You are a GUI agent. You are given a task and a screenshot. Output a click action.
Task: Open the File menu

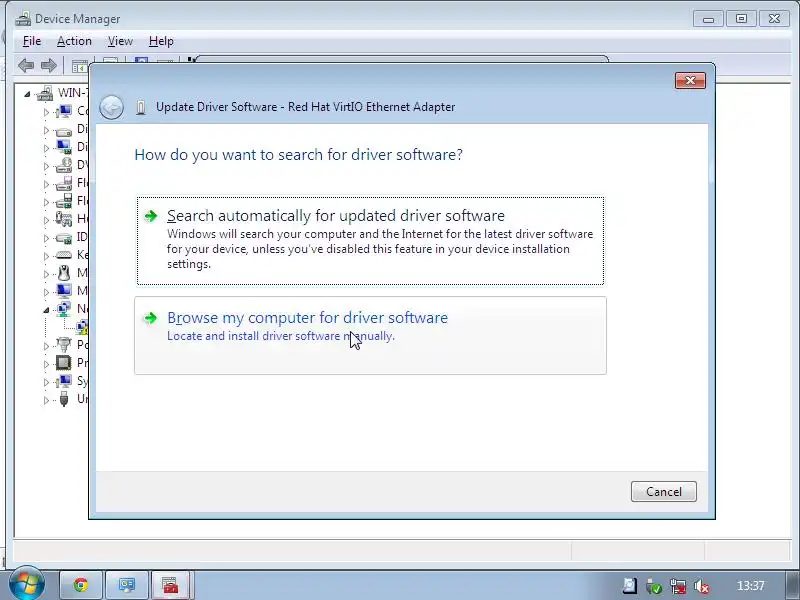[x=32, y=41]
